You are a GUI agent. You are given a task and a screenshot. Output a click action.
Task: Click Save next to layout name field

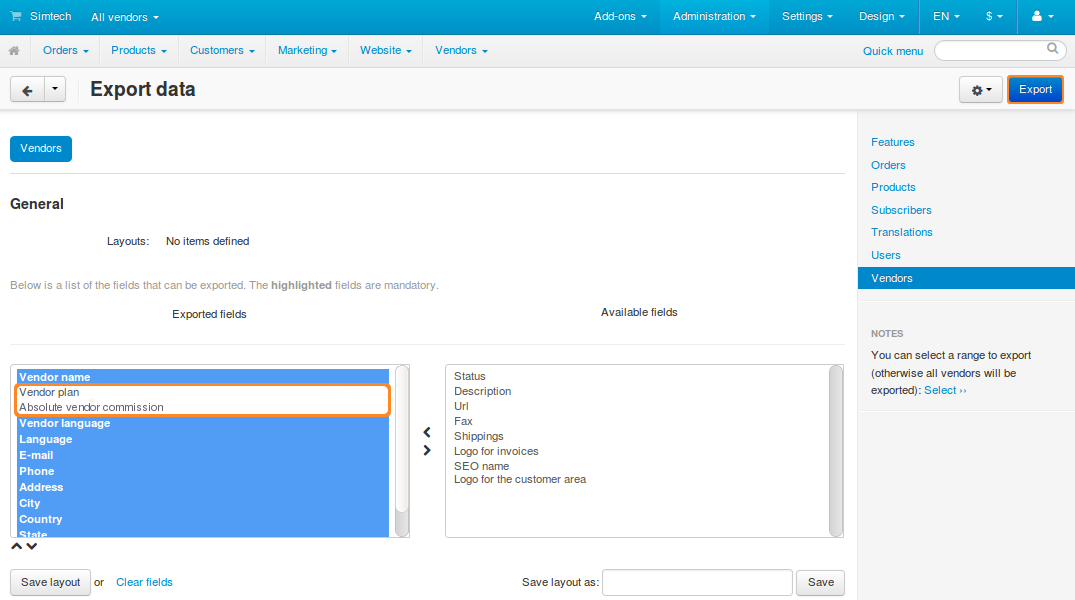pyautogui.click(x=821, y=582)
